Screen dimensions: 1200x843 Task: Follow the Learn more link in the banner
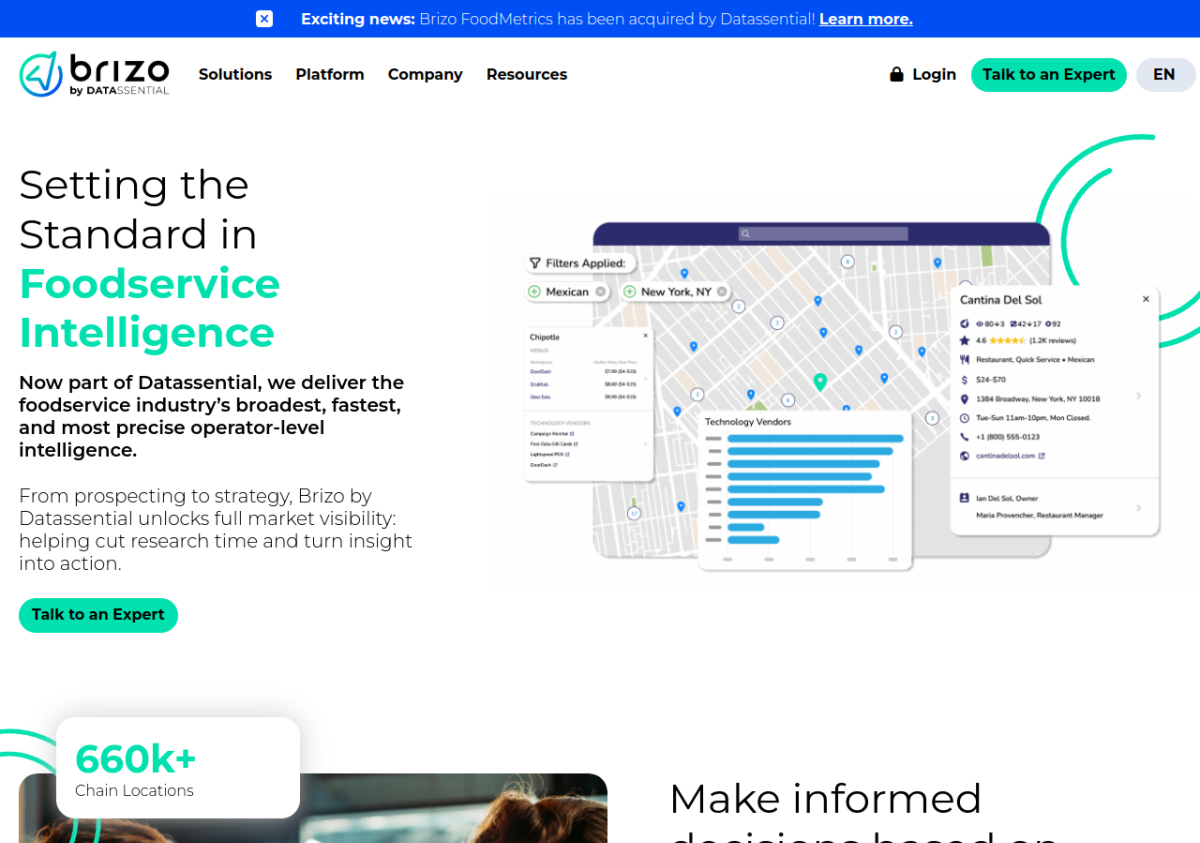click(866, 19)
